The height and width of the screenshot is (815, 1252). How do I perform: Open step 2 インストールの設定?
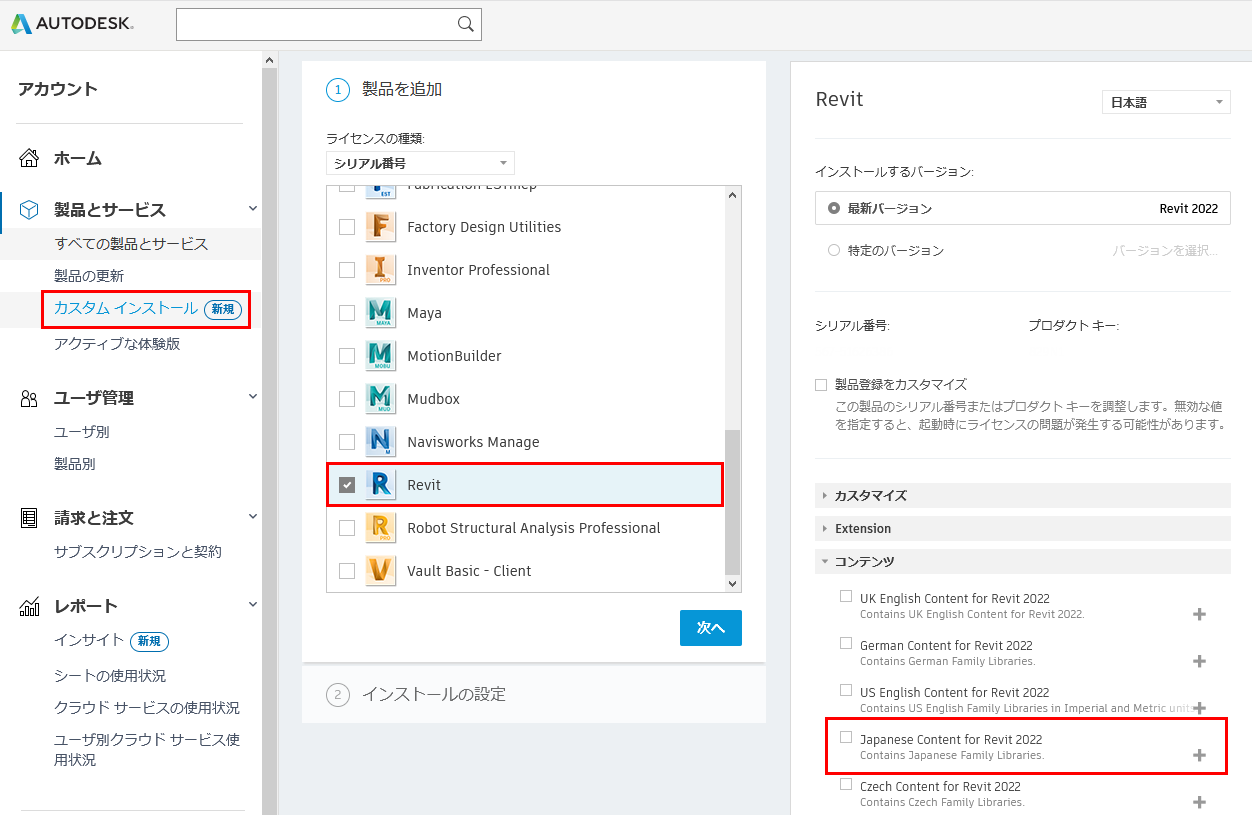(x=534, y=694)
